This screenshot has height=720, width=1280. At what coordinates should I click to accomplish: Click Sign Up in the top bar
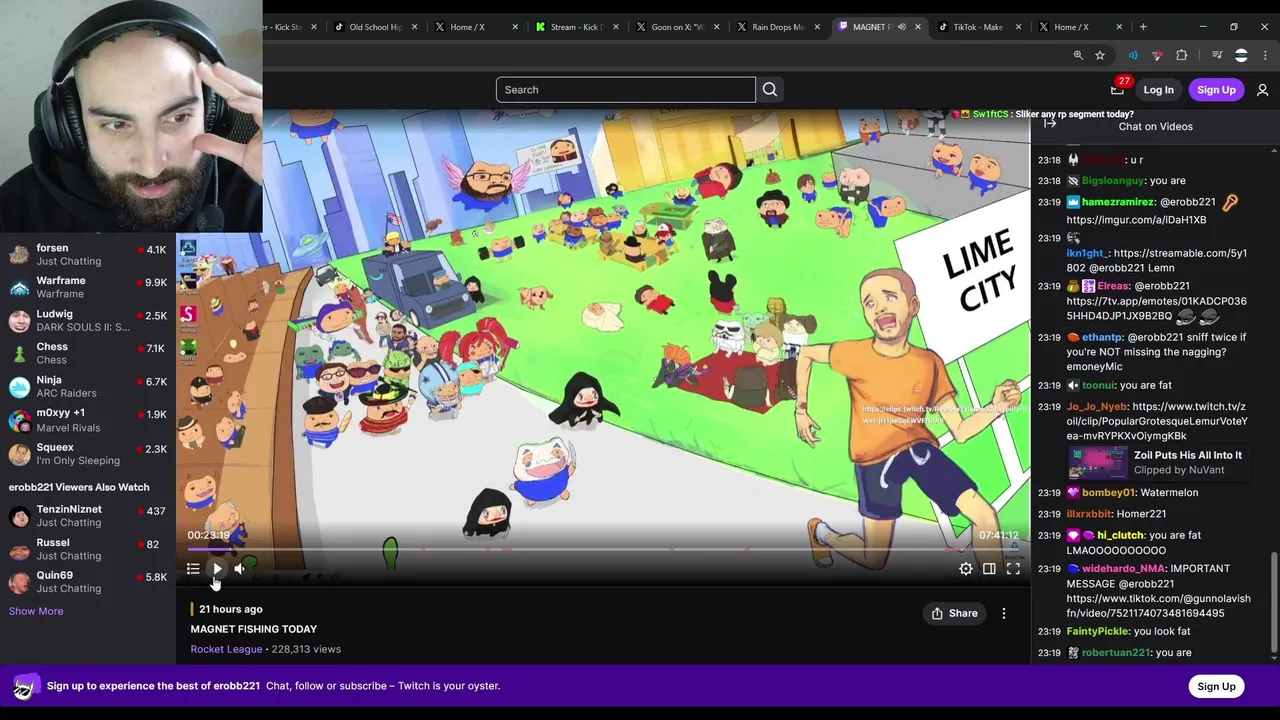(1216, 90)
